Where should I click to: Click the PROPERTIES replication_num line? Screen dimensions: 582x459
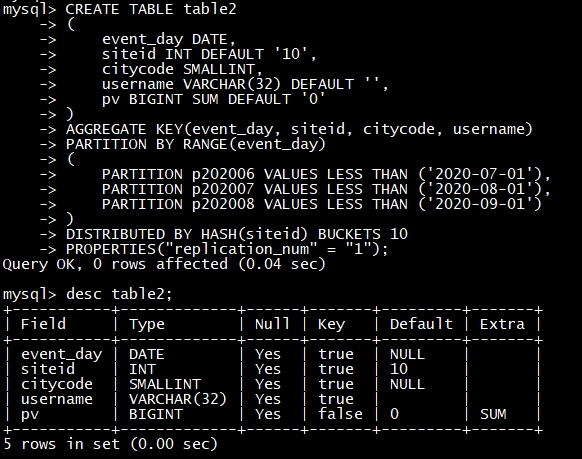tap(227, 249)
